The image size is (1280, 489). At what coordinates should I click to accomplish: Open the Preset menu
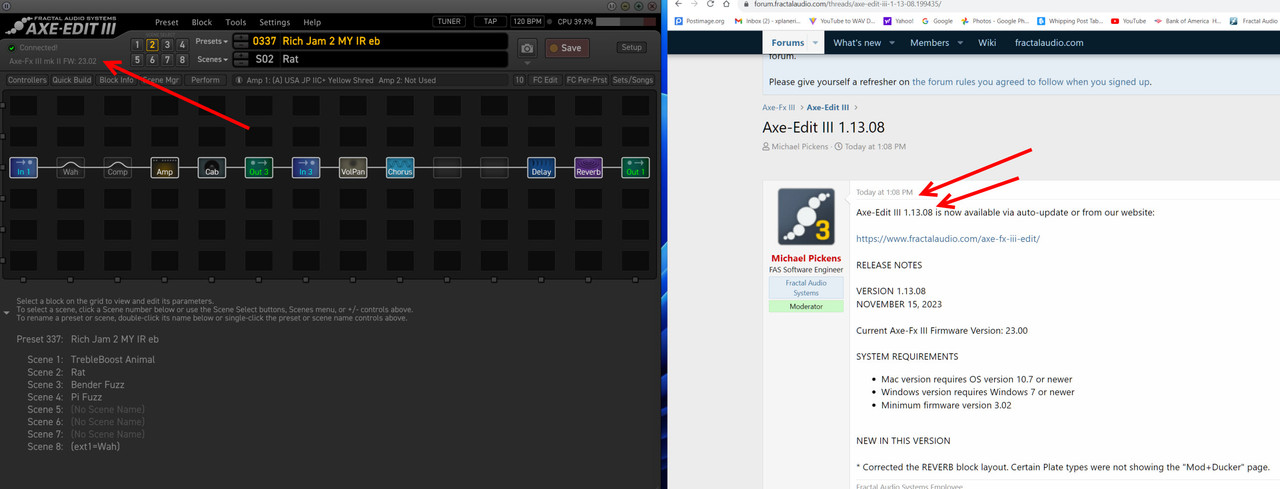click(167, 22)
